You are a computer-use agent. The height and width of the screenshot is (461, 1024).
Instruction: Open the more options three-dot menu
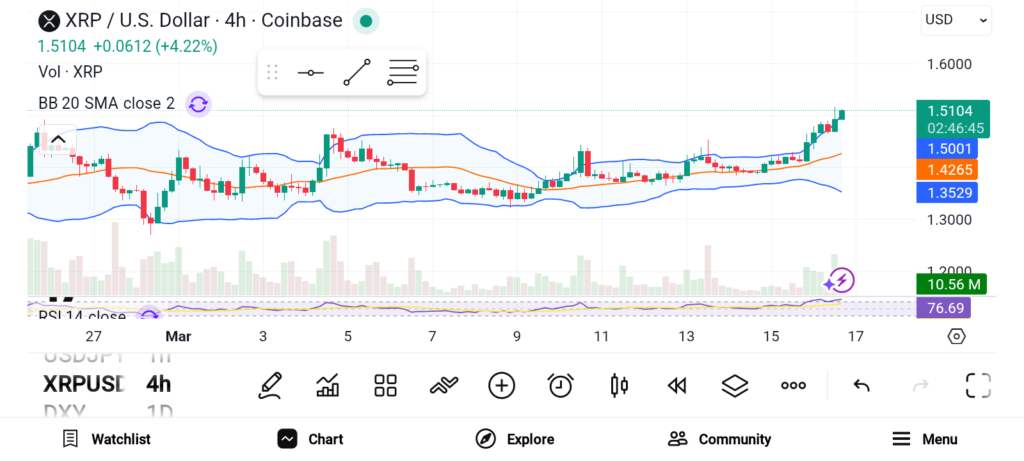794,385
